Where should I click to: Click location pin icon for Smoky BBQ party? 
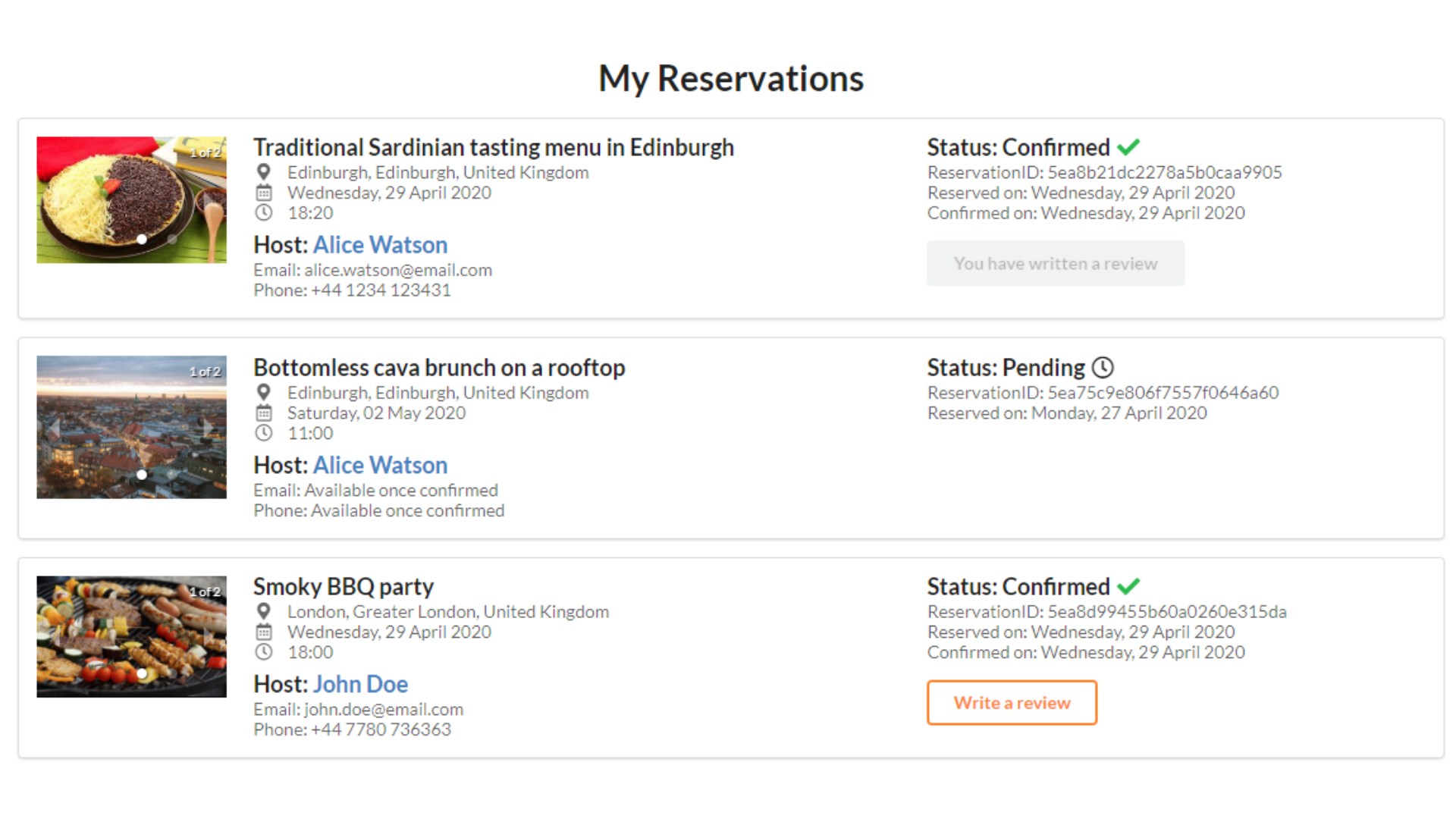263,611
